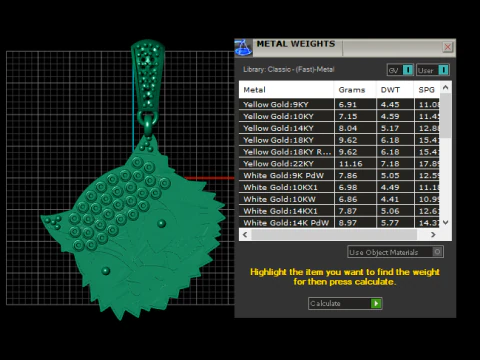Select the Yellow Gold:22KY row

click(x=339, y=164)
